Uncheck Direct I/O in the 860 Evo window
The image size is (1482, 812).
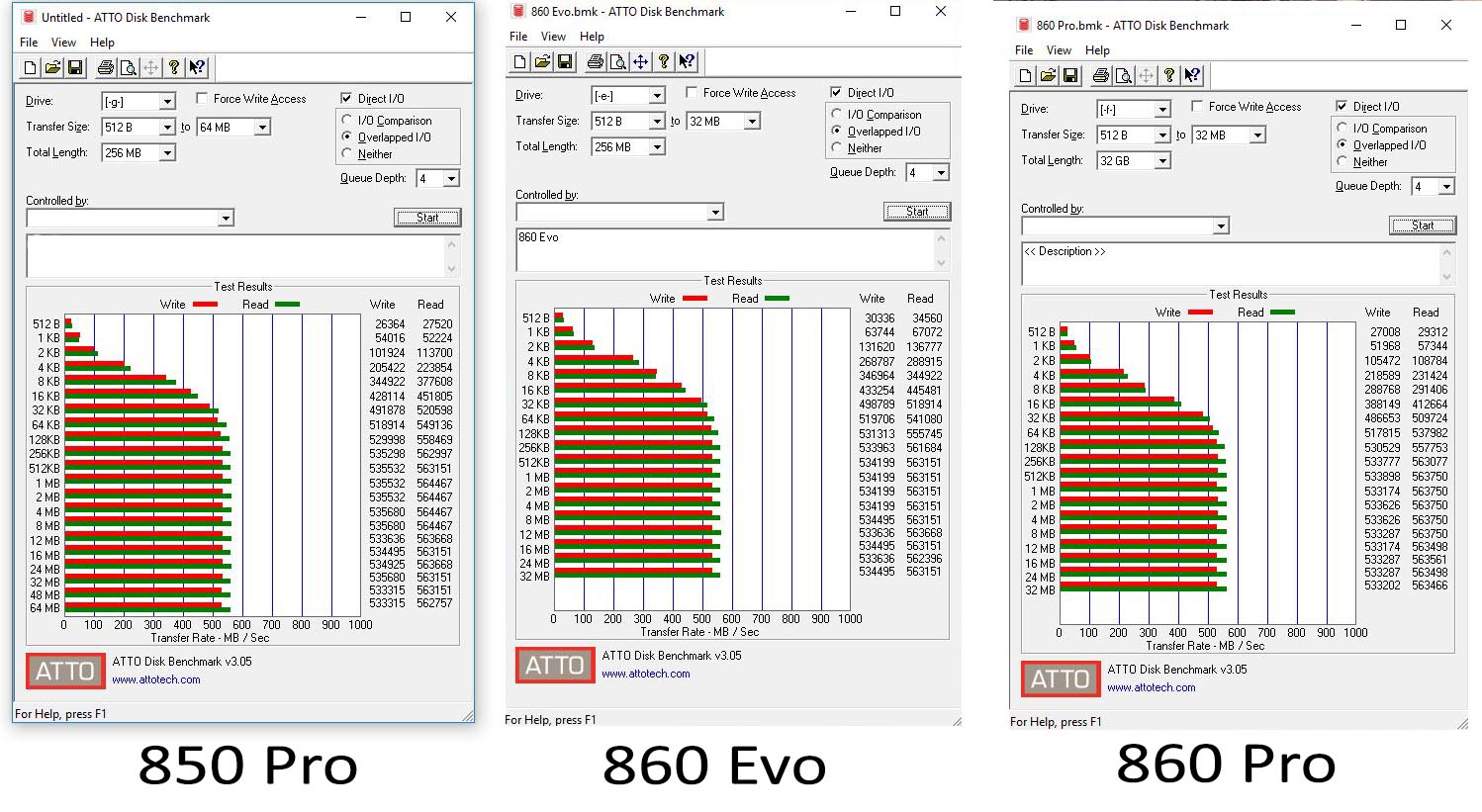[837, 92]
